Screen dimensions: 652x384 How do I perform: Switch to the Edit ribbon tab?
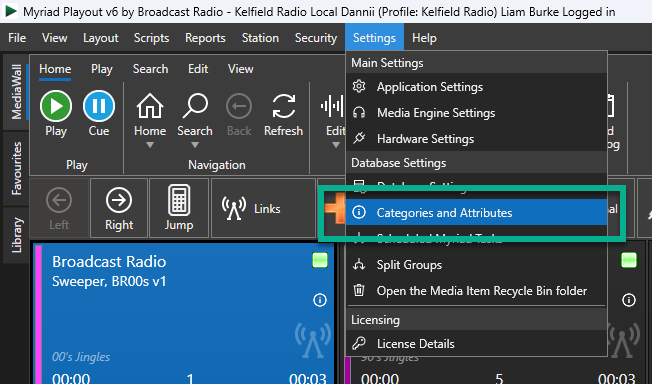click(x=198, y=69)
